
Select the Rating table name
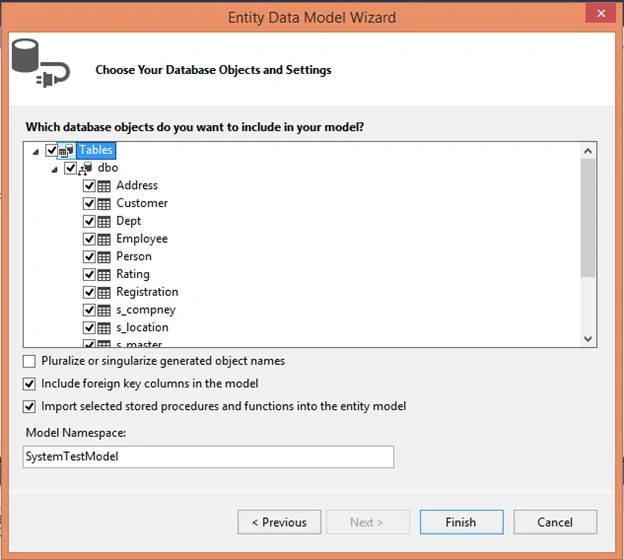click(133, 274)
